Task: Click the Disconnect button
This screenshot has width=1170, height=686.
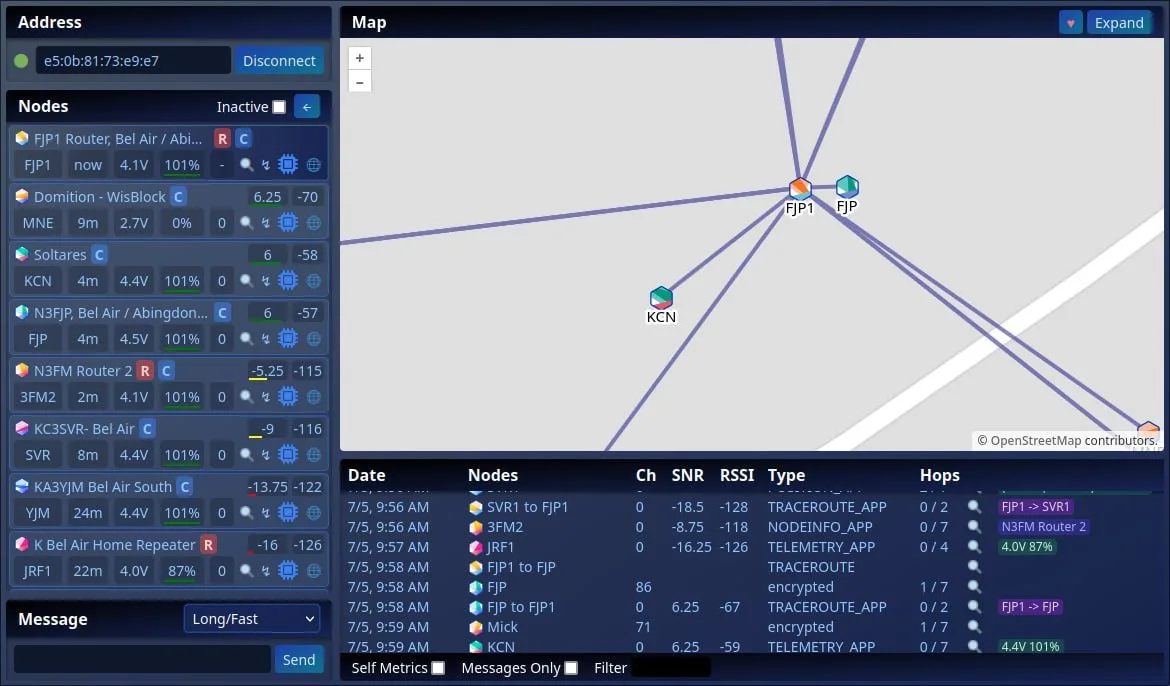Action: click(x=279, y=60)
